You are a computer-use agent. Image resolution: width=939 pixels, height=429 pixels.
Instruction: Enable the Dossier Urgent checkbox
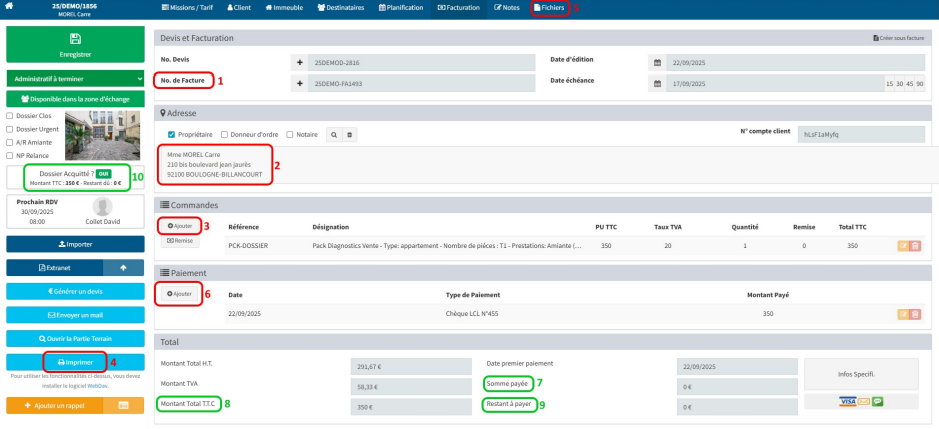(x=10, y=129)
